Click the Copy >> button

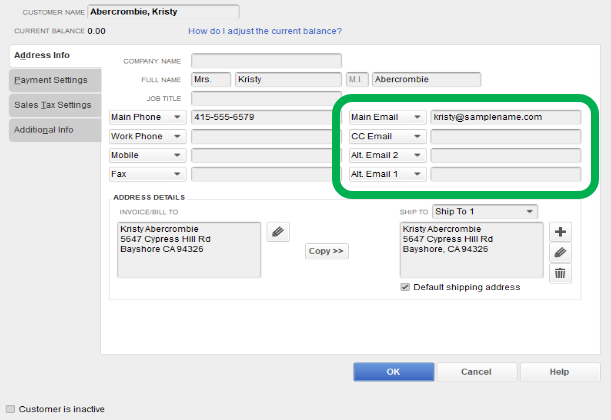tap(327, 251)
